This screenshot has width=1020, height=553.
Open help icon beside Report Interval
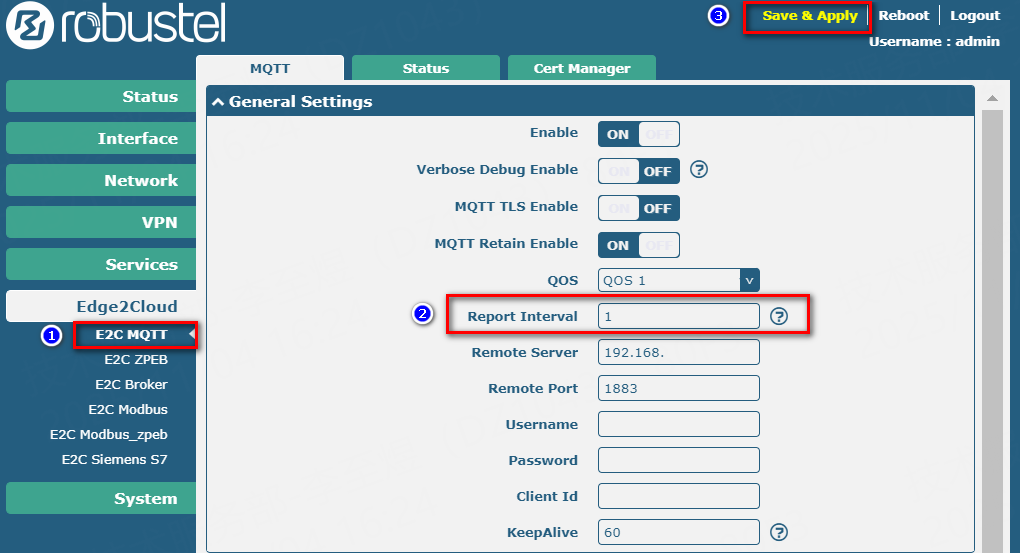pos(779,316)
